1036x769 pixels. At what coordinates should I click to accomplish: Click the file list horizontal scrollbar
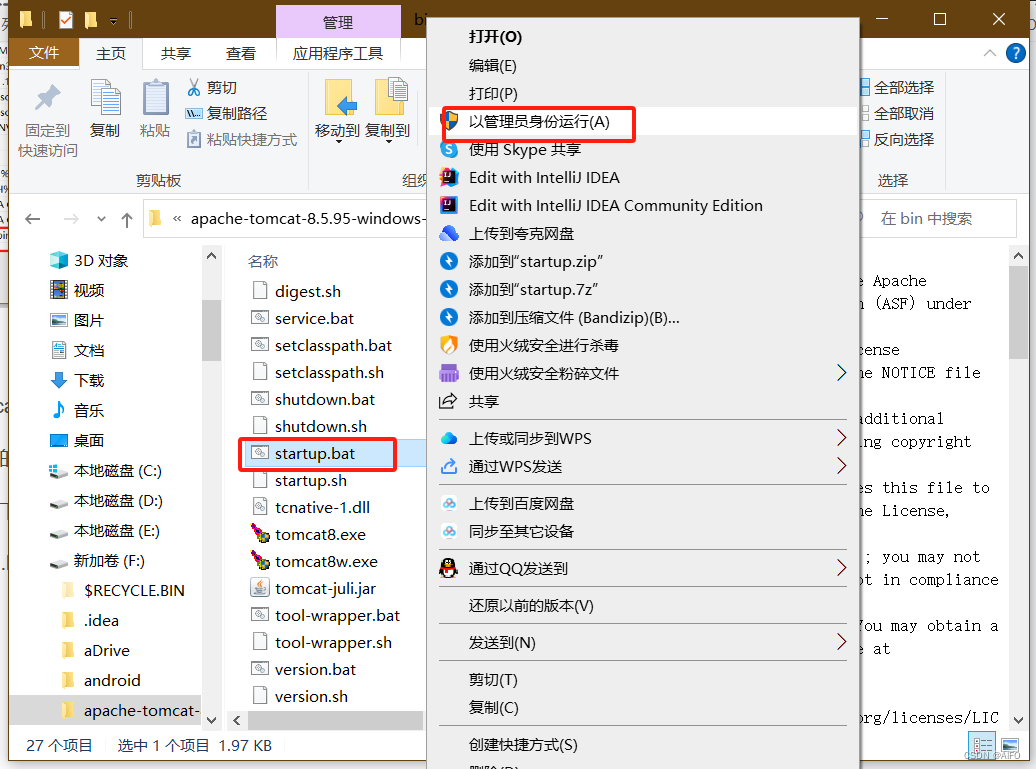pyautogui.click(x=335, y=720)
